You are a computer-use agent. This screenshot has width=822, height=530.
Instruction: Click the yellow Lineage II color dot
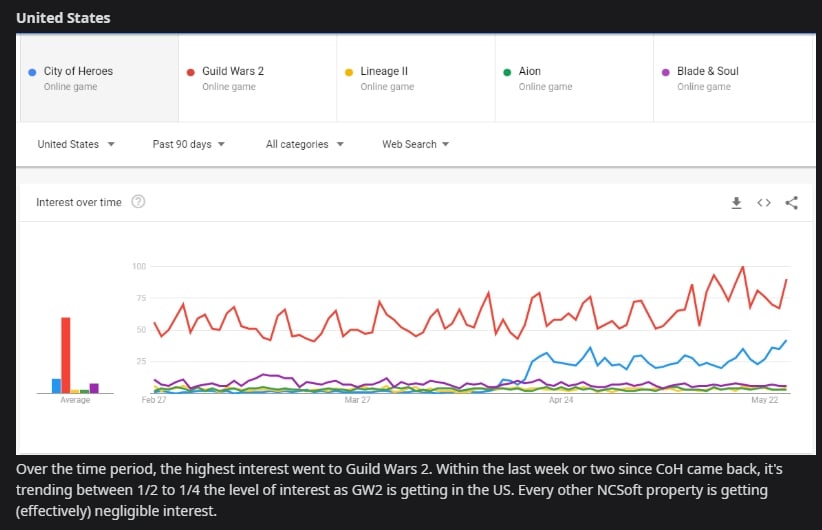pyautogui.click(x=349, y=72)
